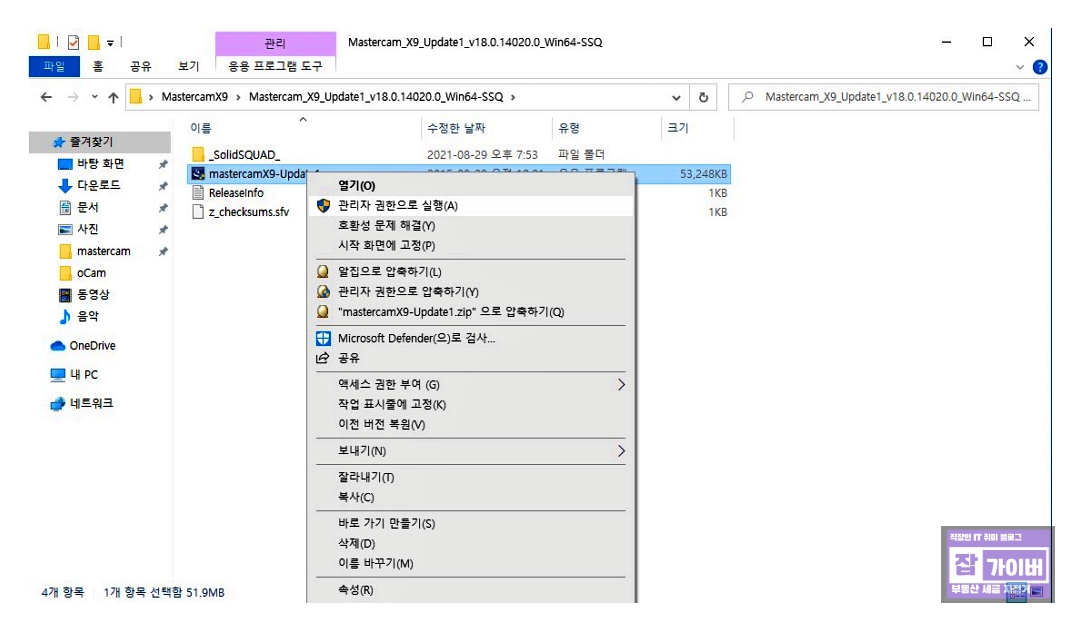The height and width of the screenshot is (631, 1080).
Task: Click the forward navigation arrow
Action: 72,97
